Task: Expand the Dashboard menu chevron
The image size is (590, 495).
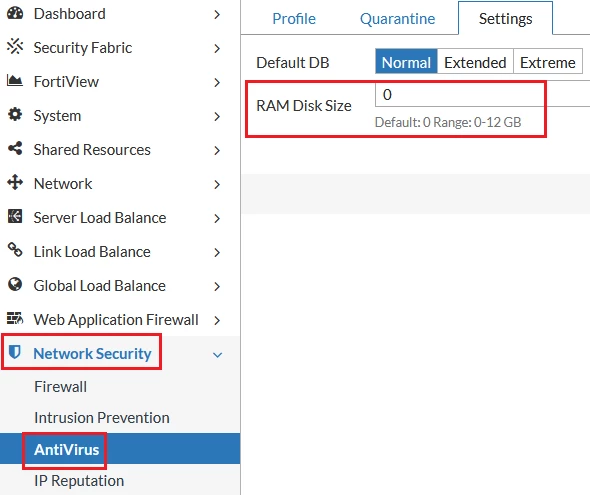Action: pos(217,15)
